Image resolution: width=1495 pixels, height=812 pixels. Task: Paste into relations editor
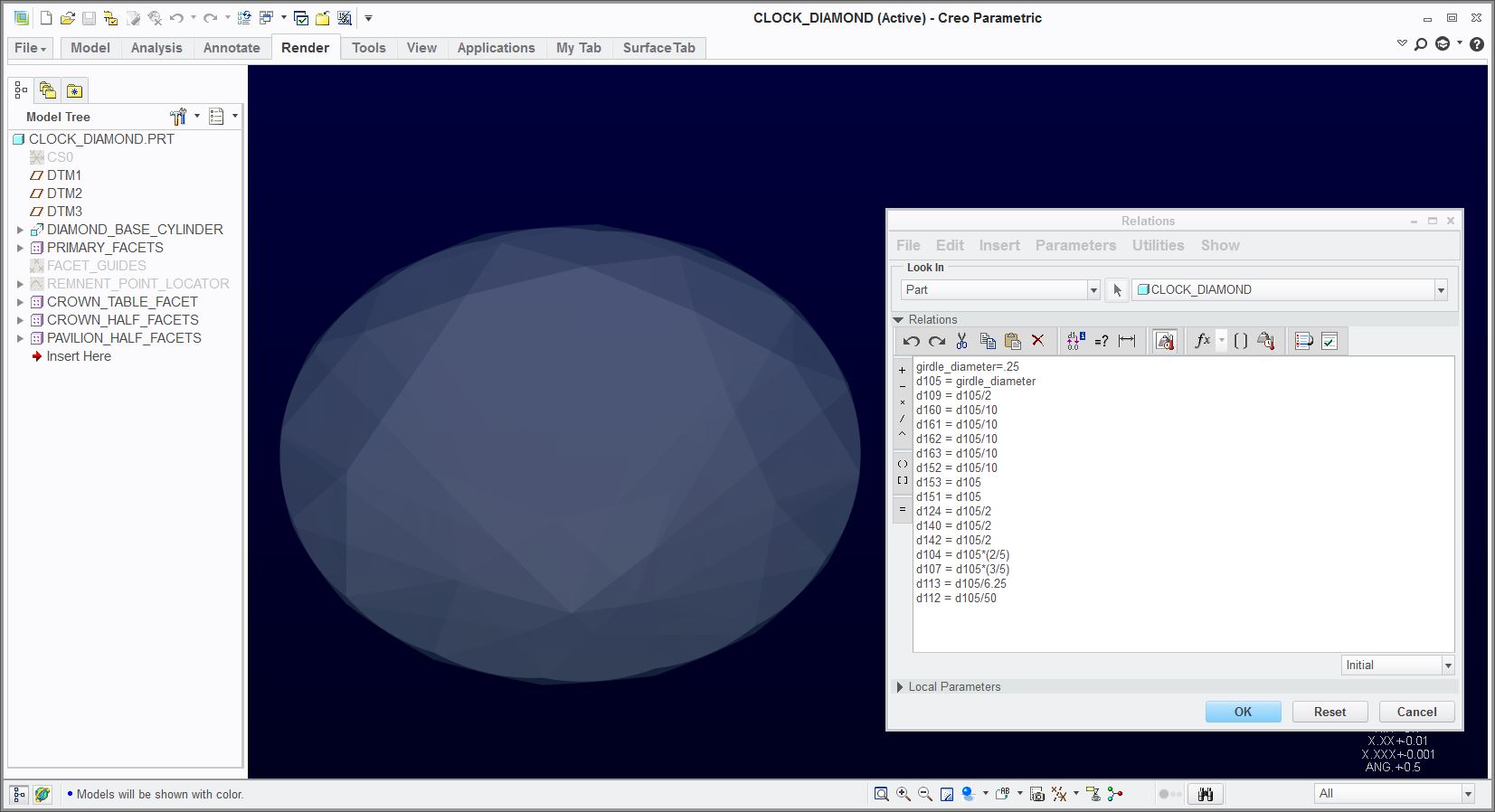click(x=1013, y=341)
